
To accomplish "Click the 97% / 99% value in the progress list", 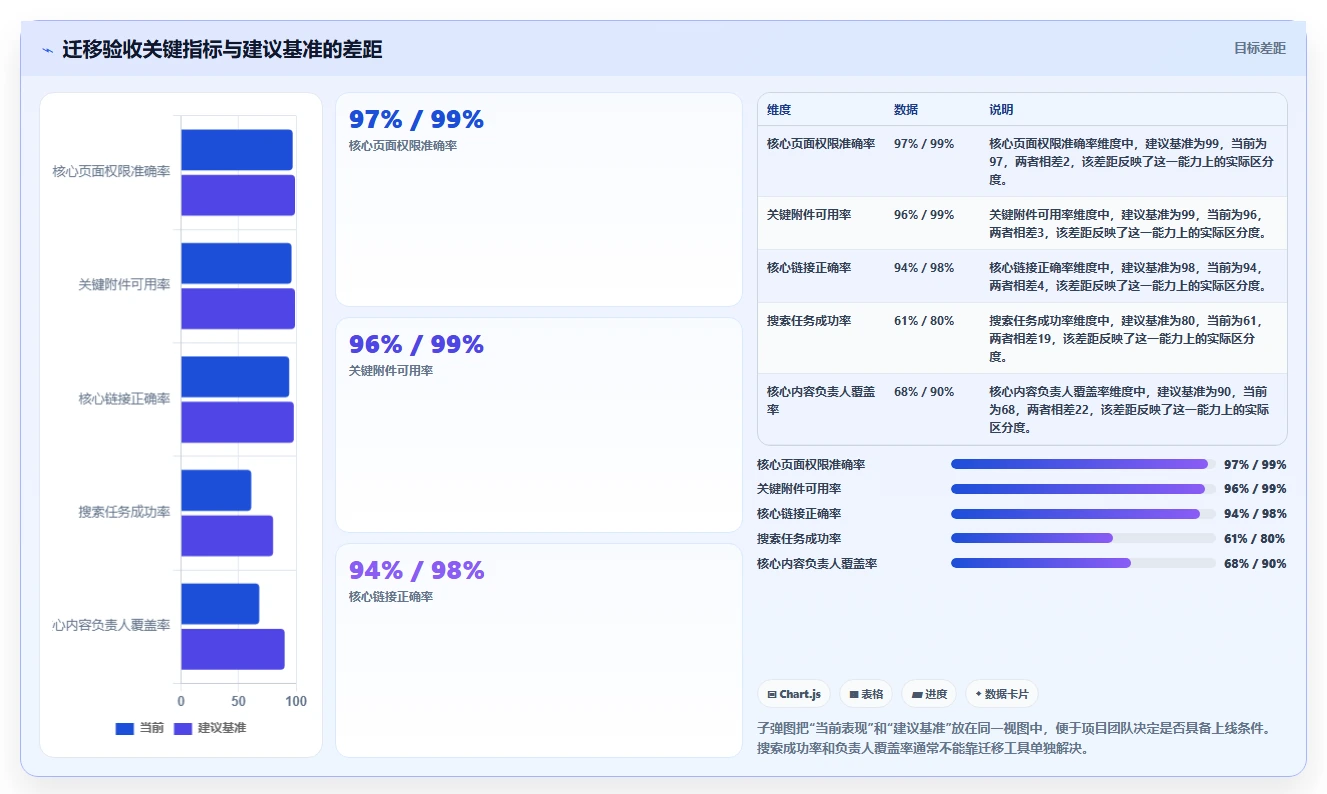I will tap(1255, 465).
